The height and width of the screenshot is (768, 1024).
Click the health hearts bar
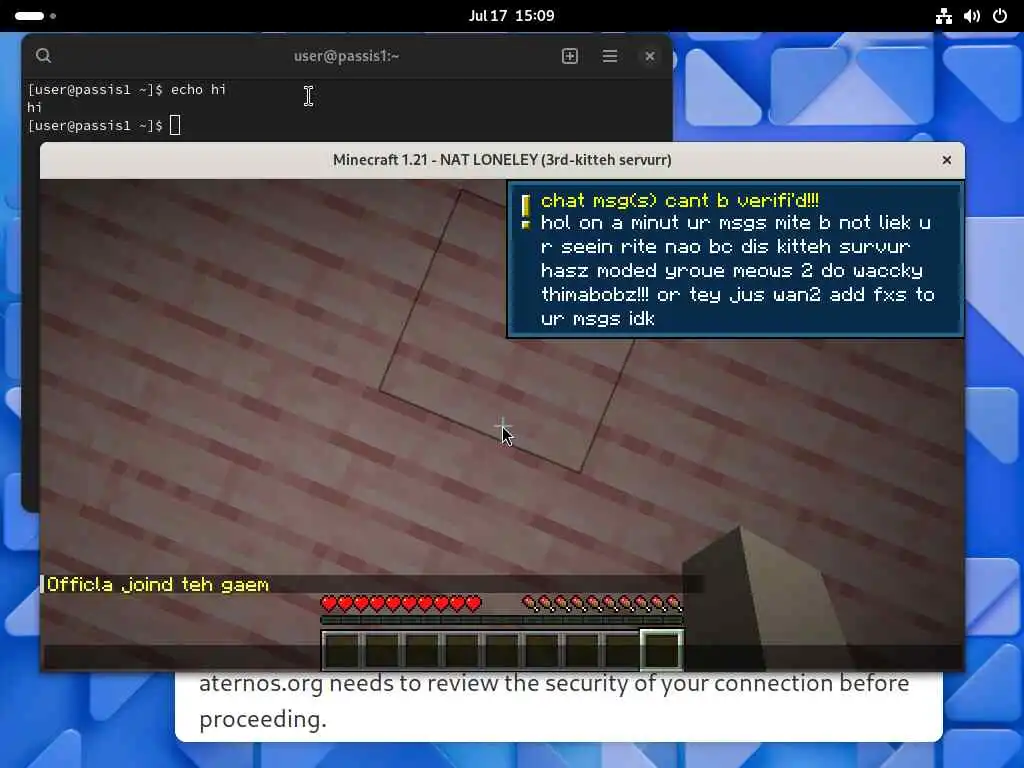pos(401,603)
